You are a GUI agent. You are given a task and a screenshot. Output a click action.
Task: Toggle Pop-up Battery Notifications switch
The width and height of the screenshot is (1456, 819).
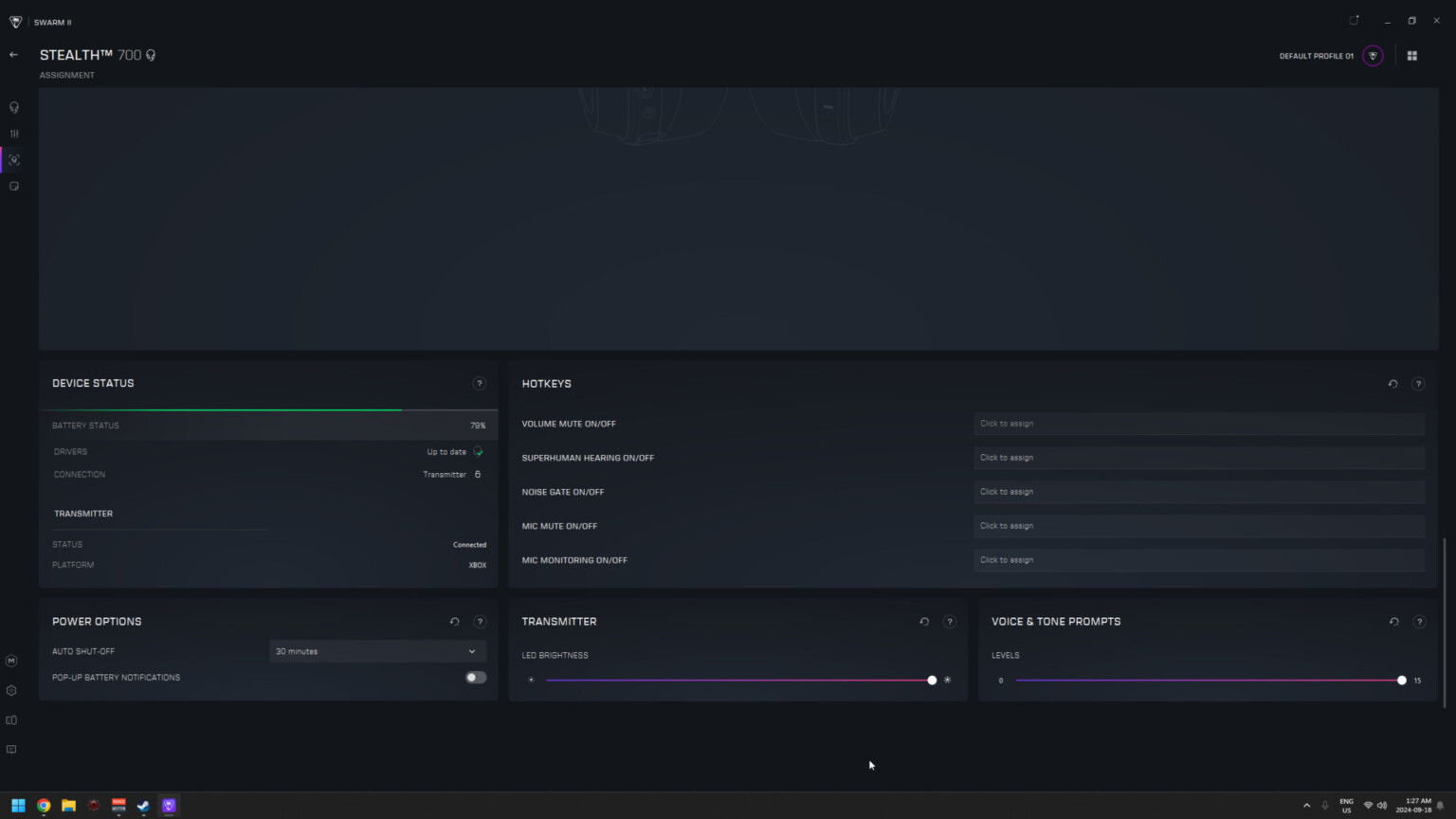[475, 678]
